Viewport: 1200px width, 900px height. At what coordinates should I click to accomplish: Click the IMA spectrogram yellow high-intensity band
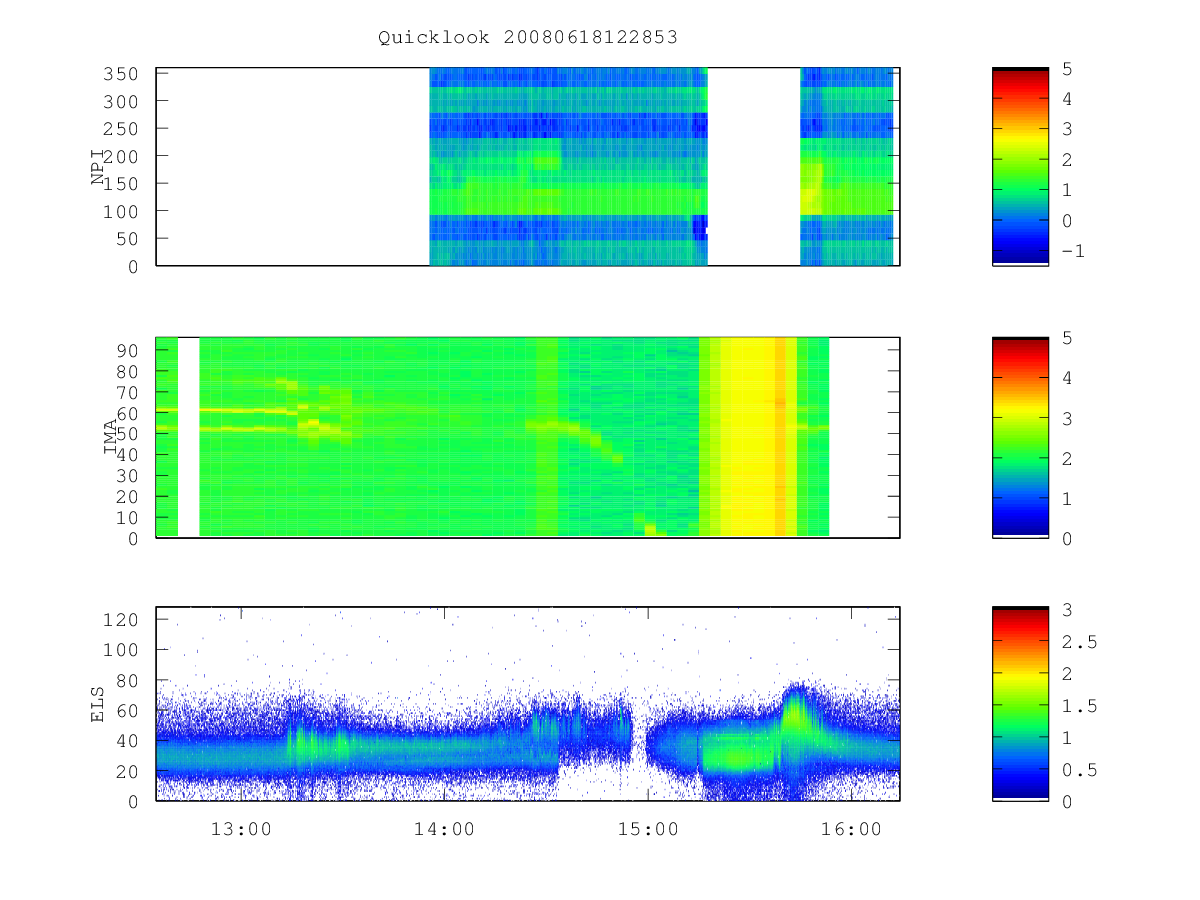(x=747, y=436)
